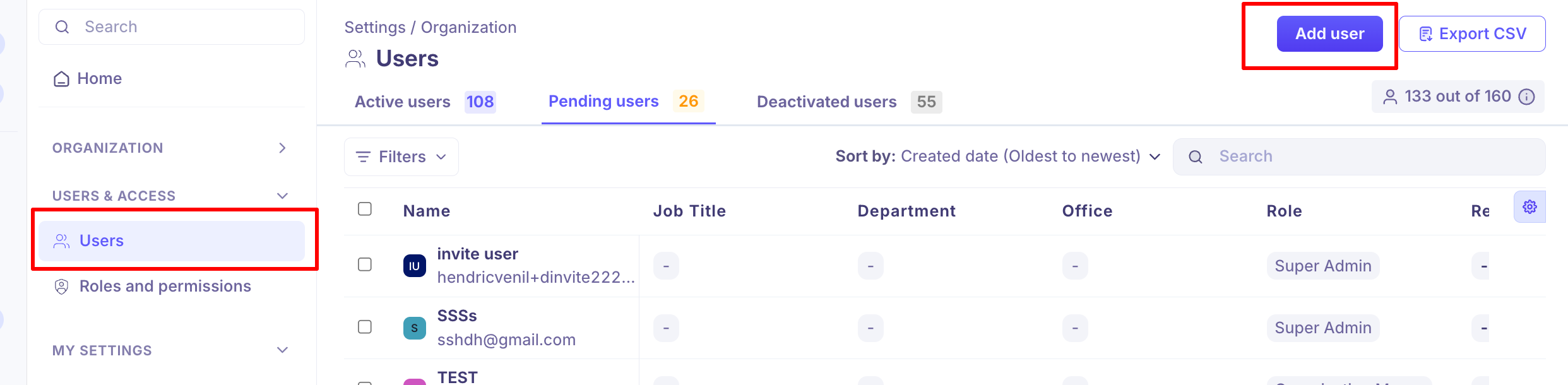The height and width of the screenshot is (385, 1568).
Task: Click the Name column header
Action: [427, 211]
